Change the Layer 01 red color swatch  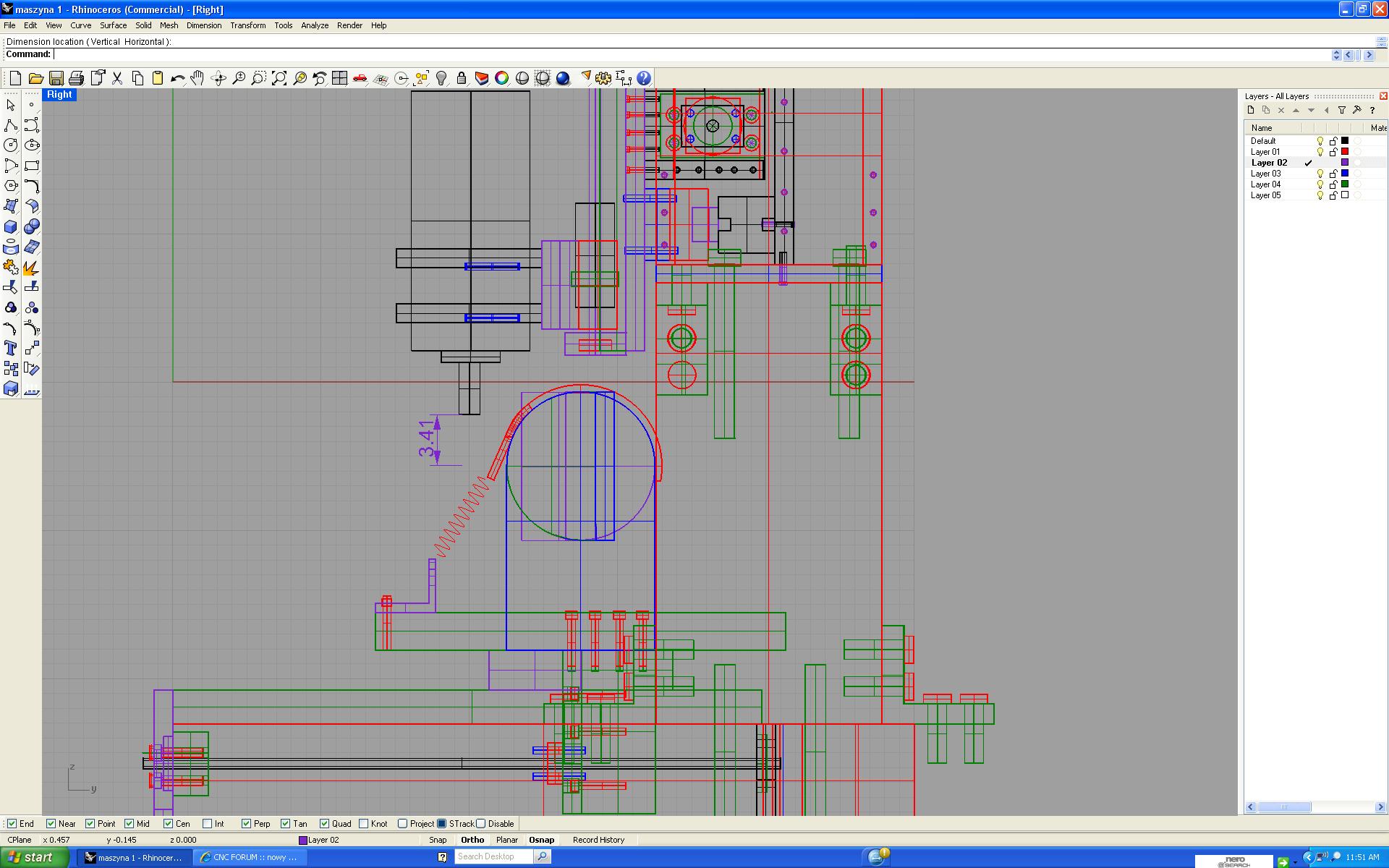1345,152
